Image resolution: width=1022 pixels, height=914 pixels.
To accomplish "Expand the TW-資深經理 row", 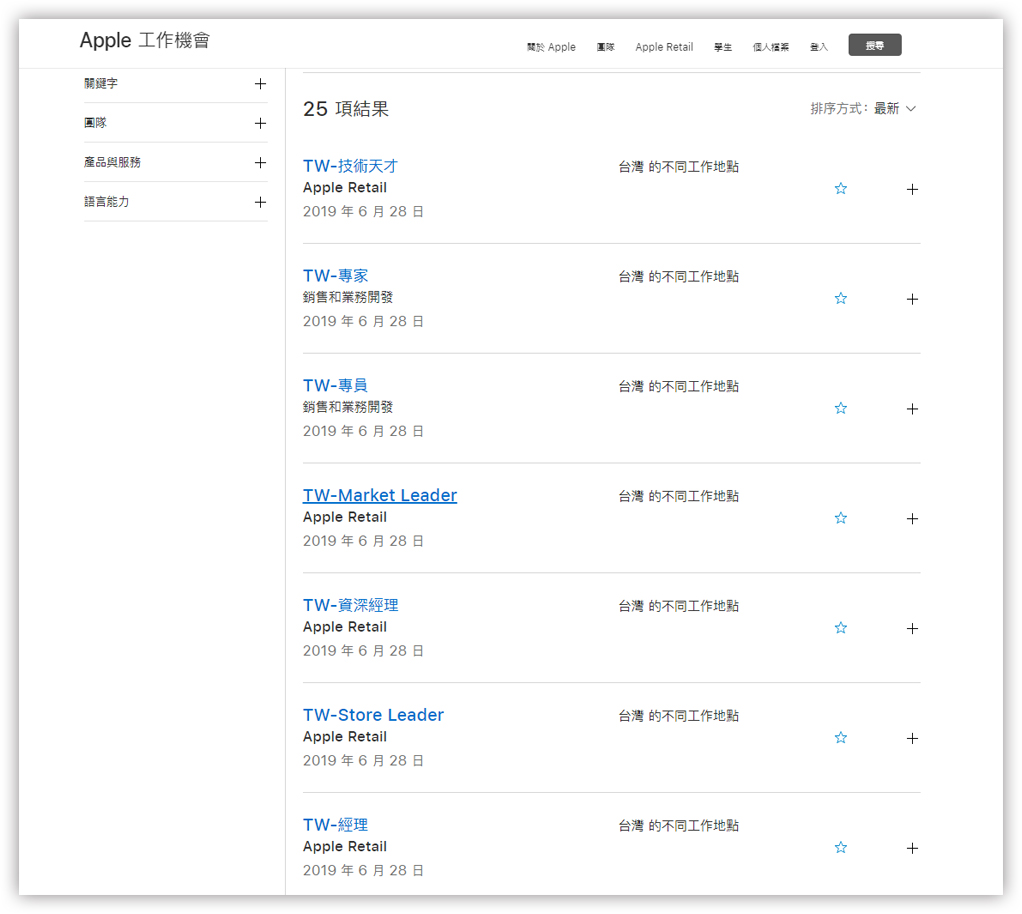I will (x=912, y=628).
